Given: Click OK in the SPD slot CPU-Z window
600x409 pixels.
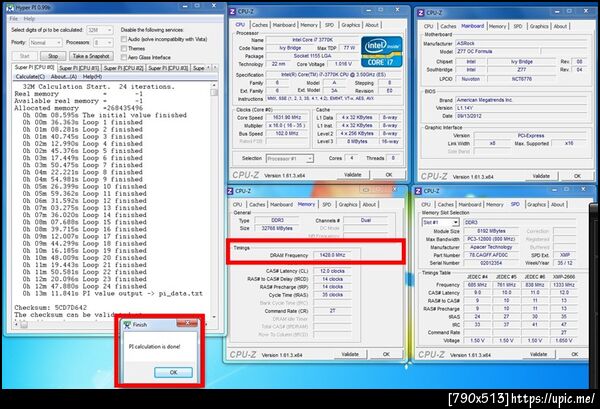Looking at the screenshot, I should pyautogui.click(x=574, y=354).
